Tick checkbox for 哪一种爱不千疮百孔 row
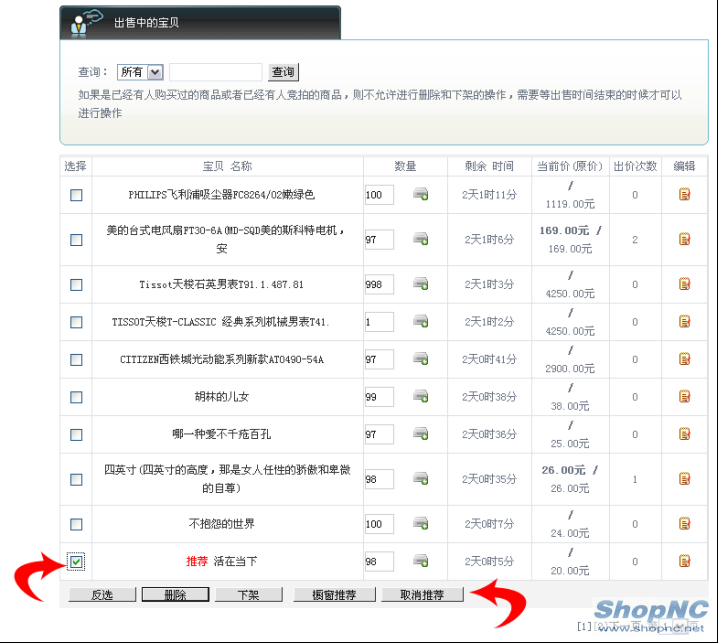 pos(76,435)
